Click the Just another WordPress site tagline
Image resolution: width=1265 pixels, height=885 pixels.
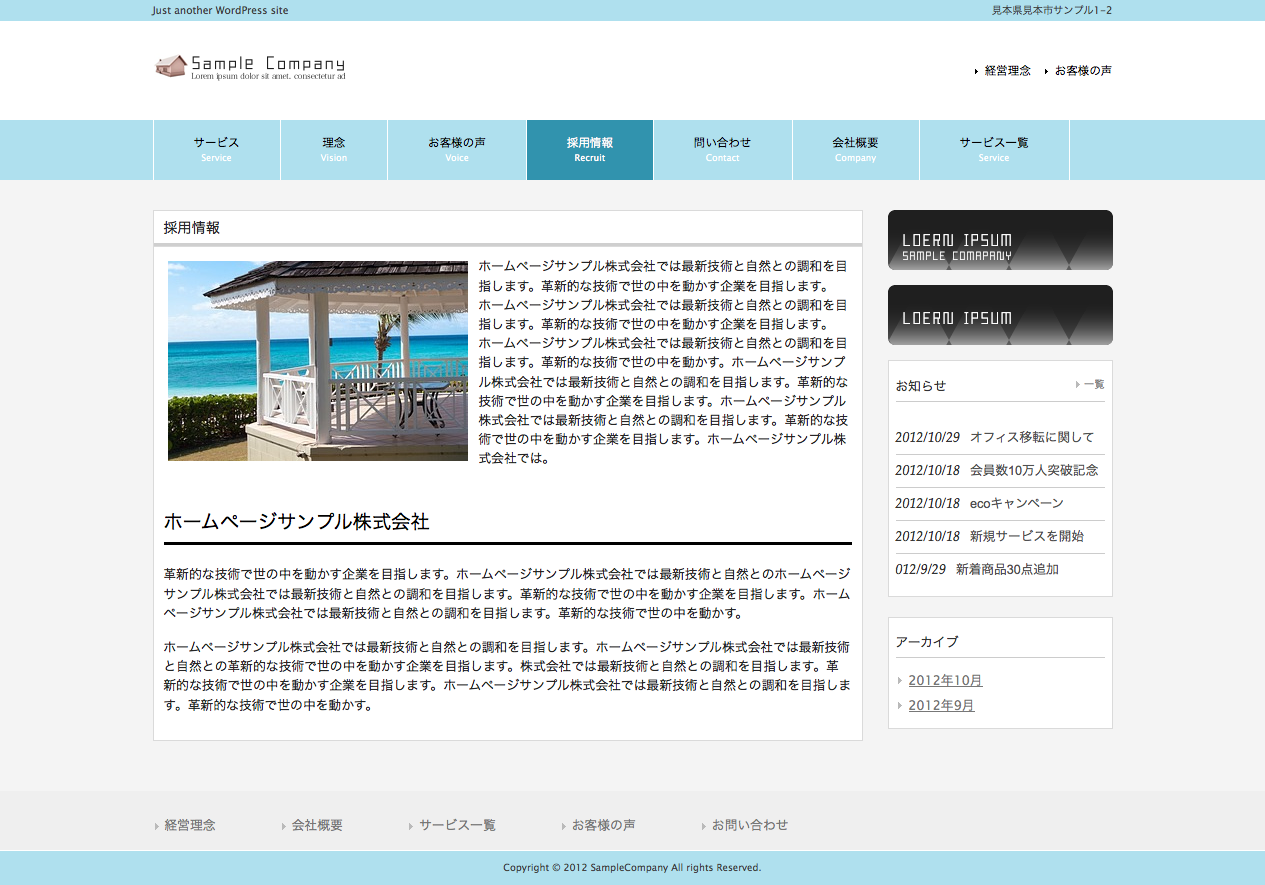(x=220, y=10)
